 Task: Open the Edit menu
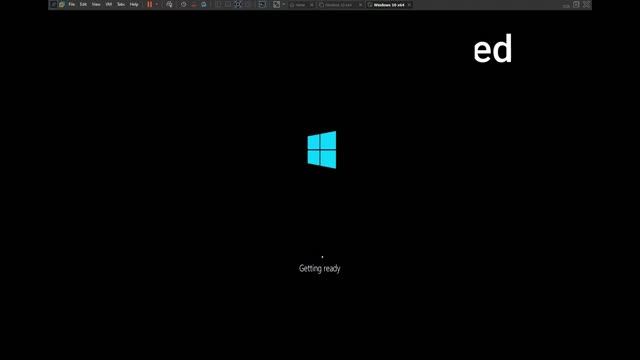click(83, 4)
